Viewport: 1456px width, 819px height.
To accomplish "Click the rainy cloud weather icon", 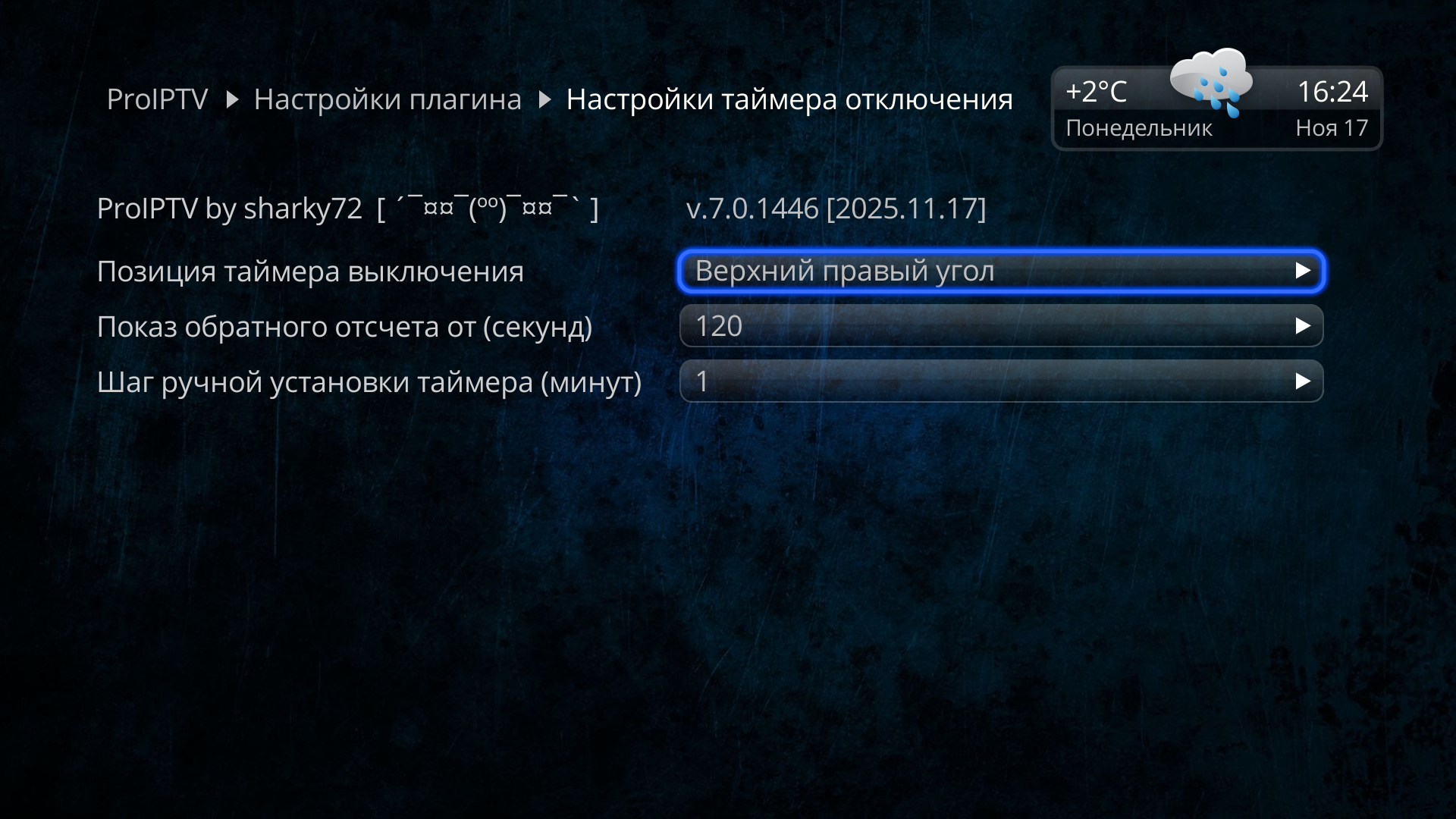I will point(1211,83).
